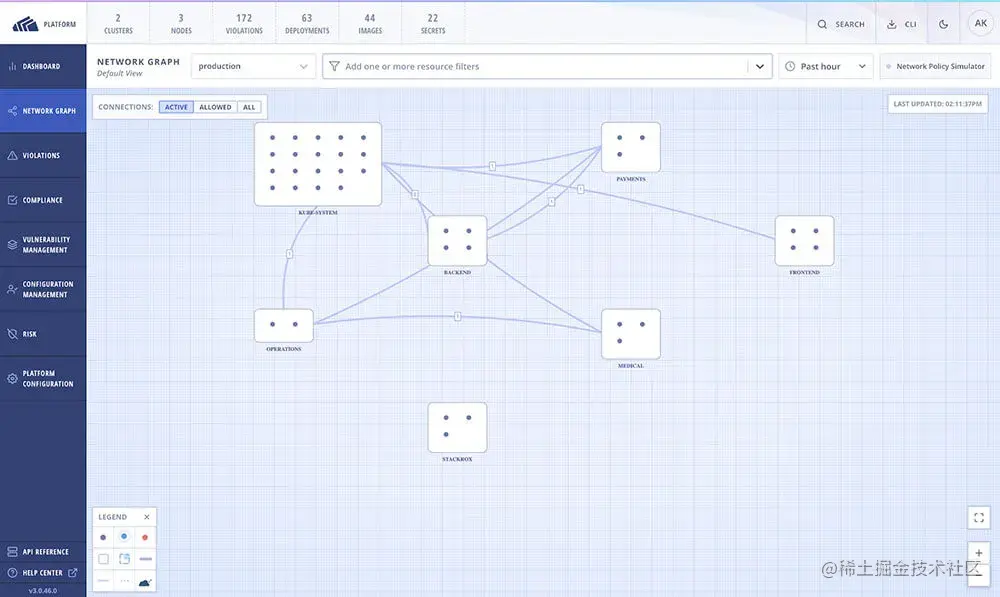
Task: Select the kube-system namespace box
Action: click(318, 164)
